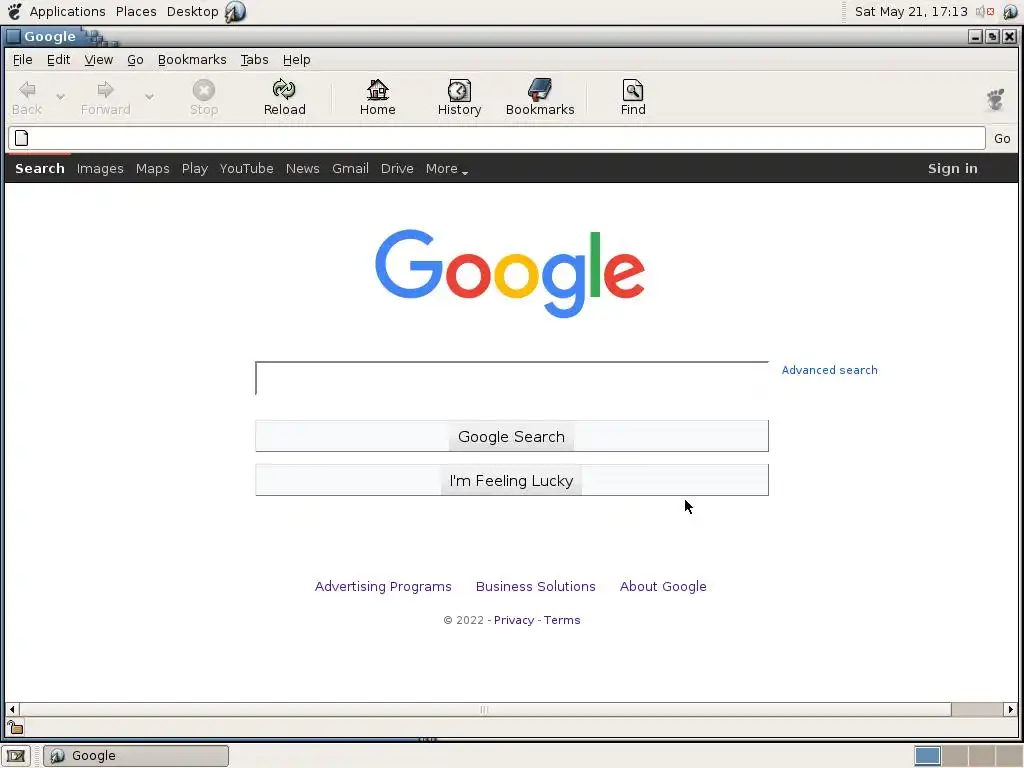Screen dimensions: 1024x768
Task: Click the I'm Feeling Lucky button
Action: tap(511, 480)
